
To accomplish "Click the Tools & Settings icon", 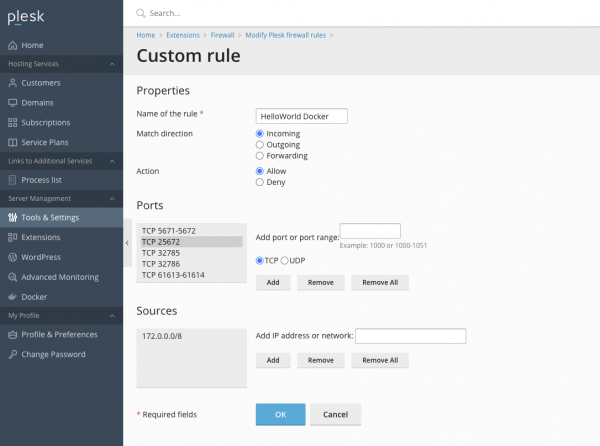I will point(12,217).
